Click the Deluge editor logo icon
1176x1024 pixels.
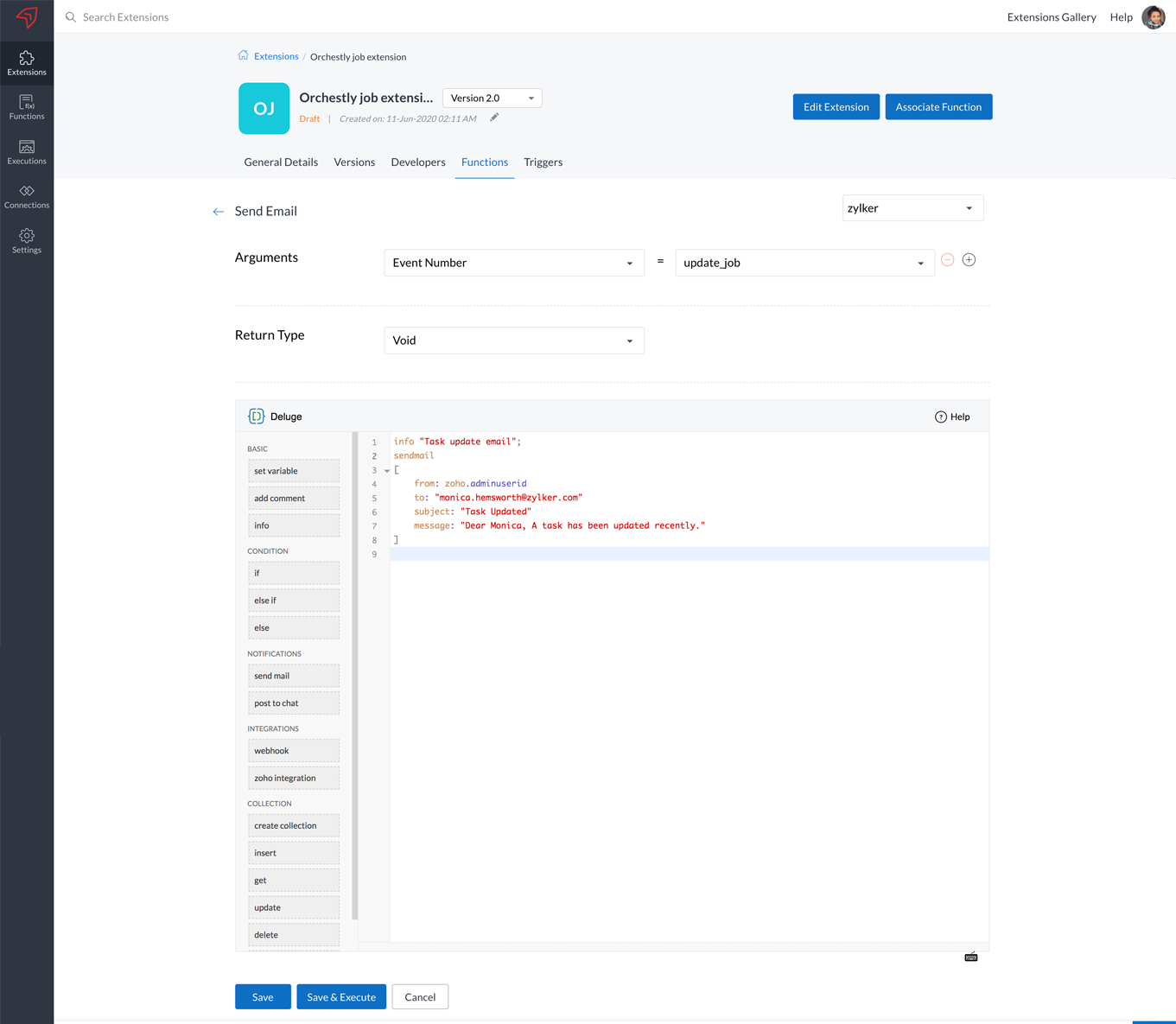pos(257,417)
